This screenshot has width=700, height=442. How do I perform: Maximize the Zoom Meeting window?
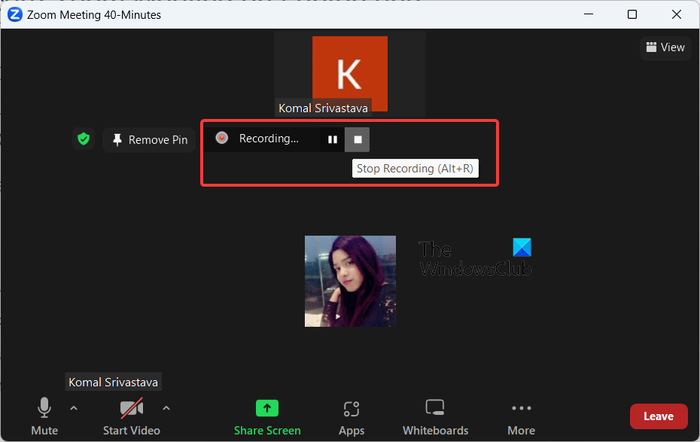632,14
